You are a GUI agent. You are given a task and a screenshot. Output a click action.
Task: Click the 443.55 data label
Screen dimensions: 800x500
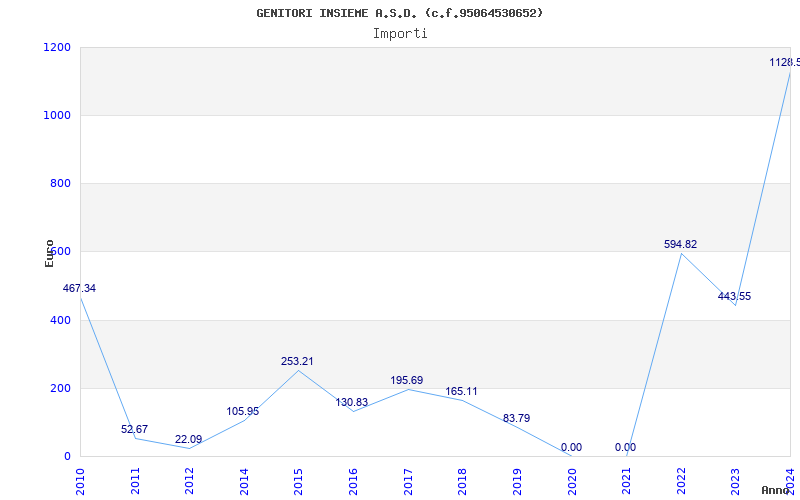734,296
